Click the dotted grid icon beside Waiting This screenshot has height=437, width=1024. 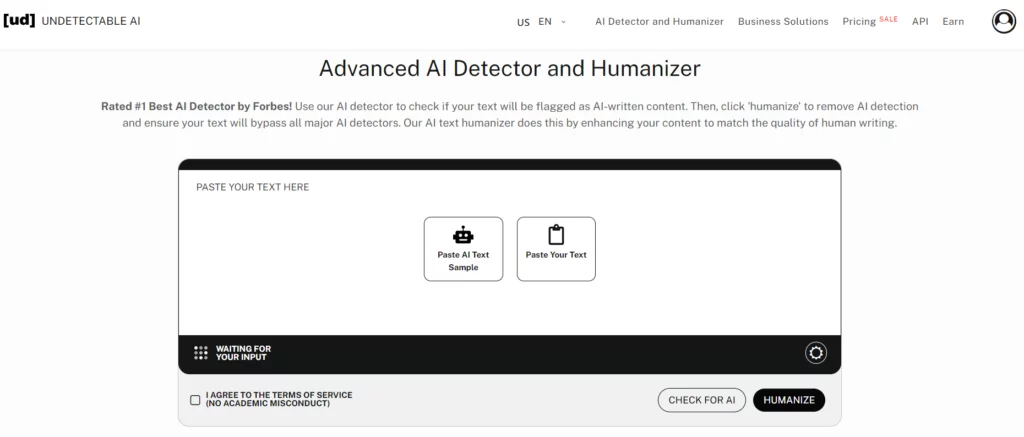point(201,353)
